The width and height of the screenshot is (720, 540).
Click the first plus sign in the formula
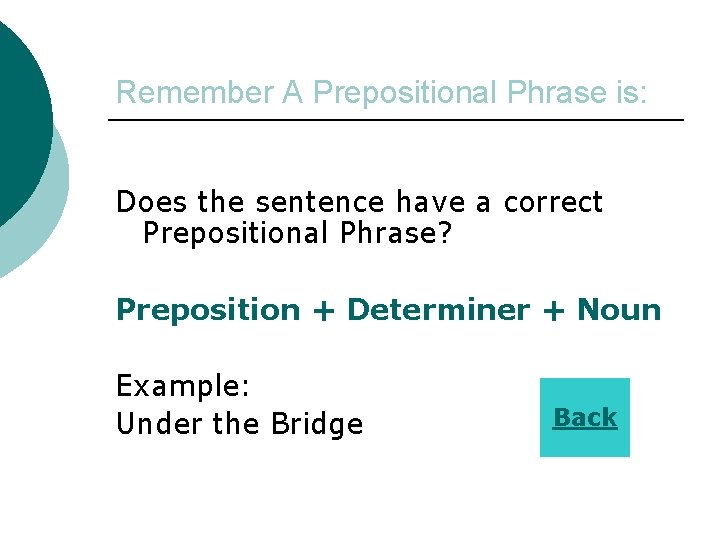pos(323,310)
